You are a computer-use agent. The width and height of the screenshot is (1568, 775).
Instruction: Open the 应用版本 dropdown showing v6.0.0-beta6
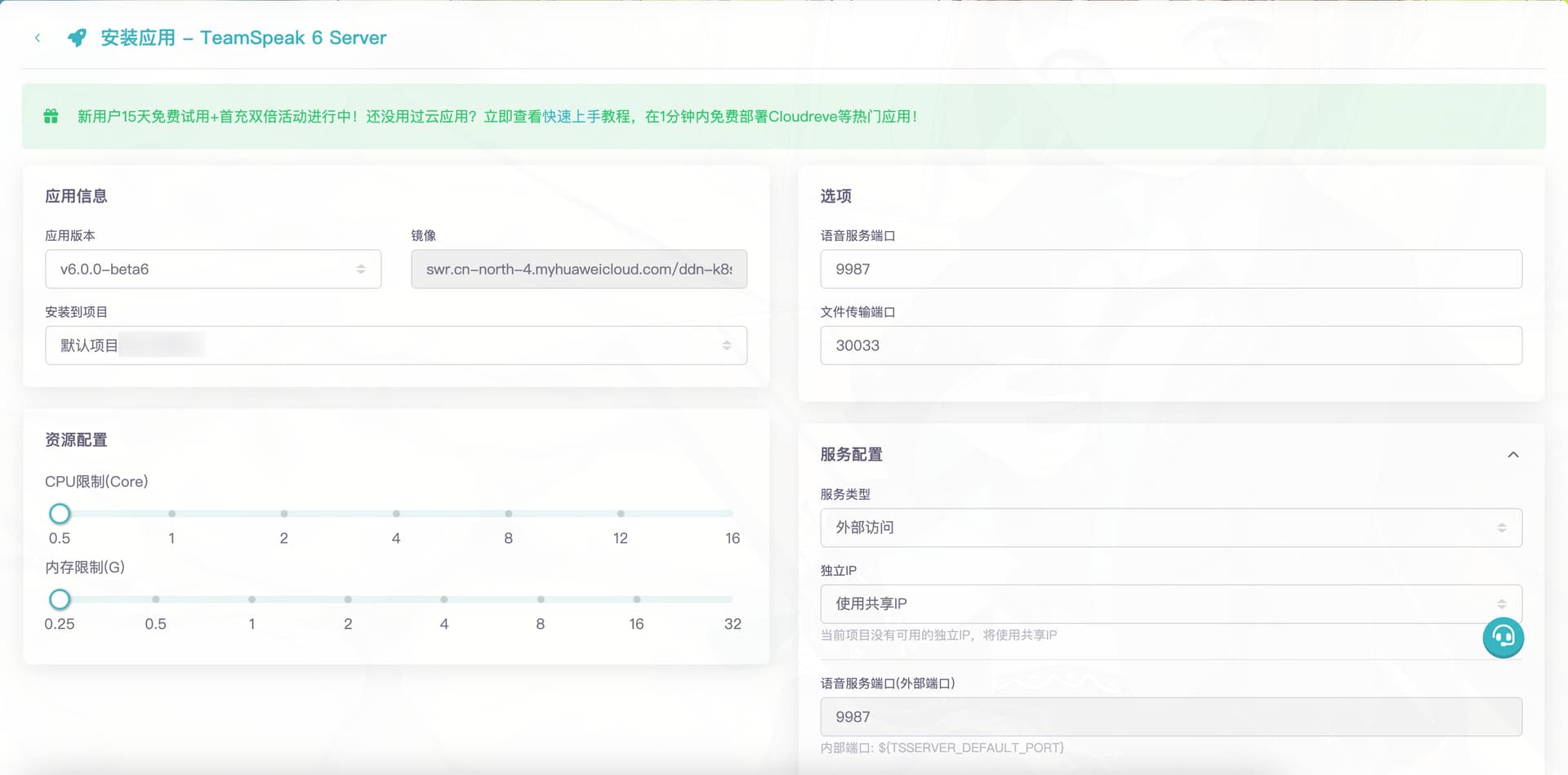pos(213,269)
